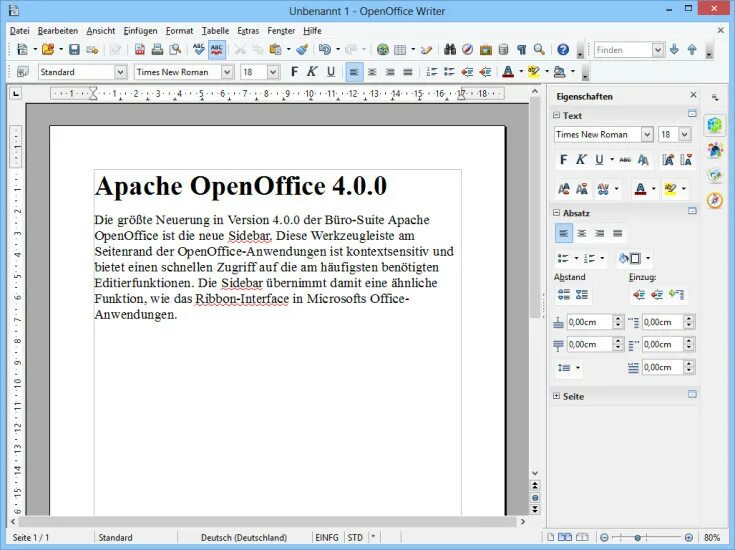Open toolbar font name dropdown
The width and height of the screenshot is (735, 550).
[x=227, y=72]
